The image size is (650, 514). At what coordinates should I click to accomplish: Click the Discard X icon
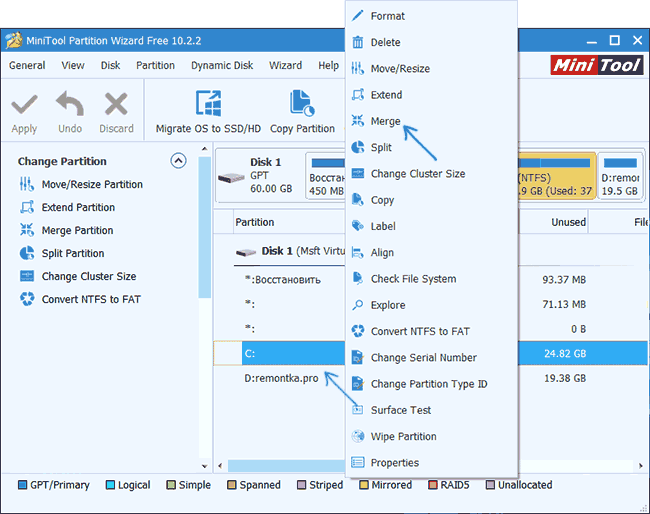[116, 104]
